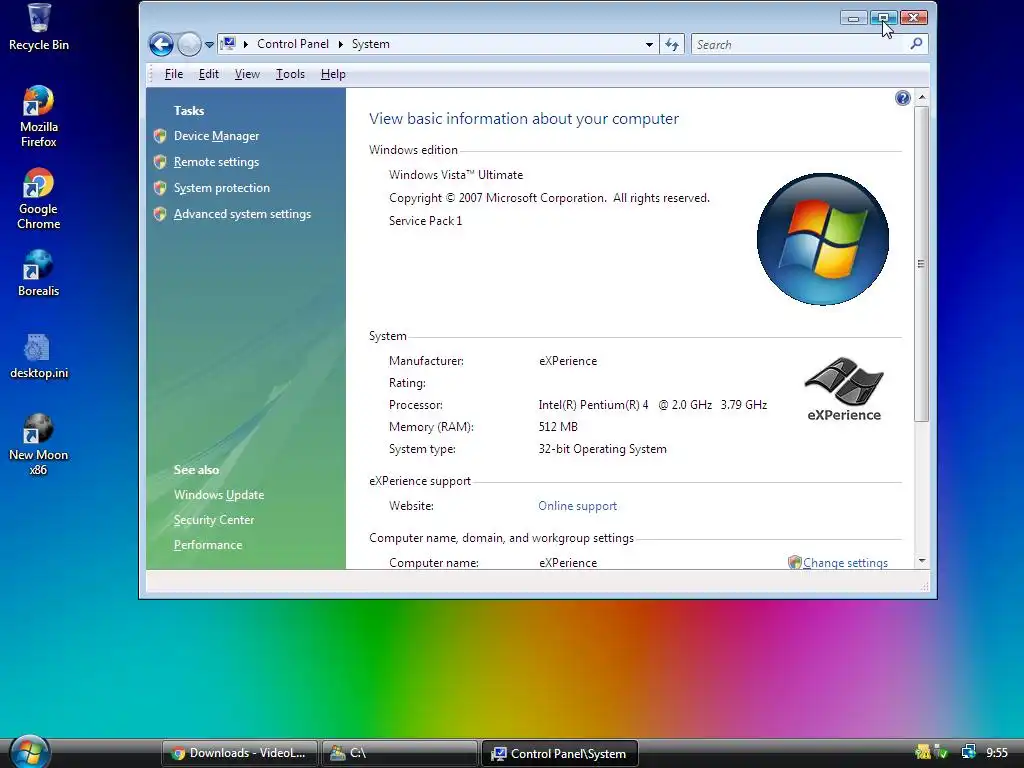This screenshot has height=768, width=1024.
Task: Follow the Online support website link
Action: coord(577,506)
